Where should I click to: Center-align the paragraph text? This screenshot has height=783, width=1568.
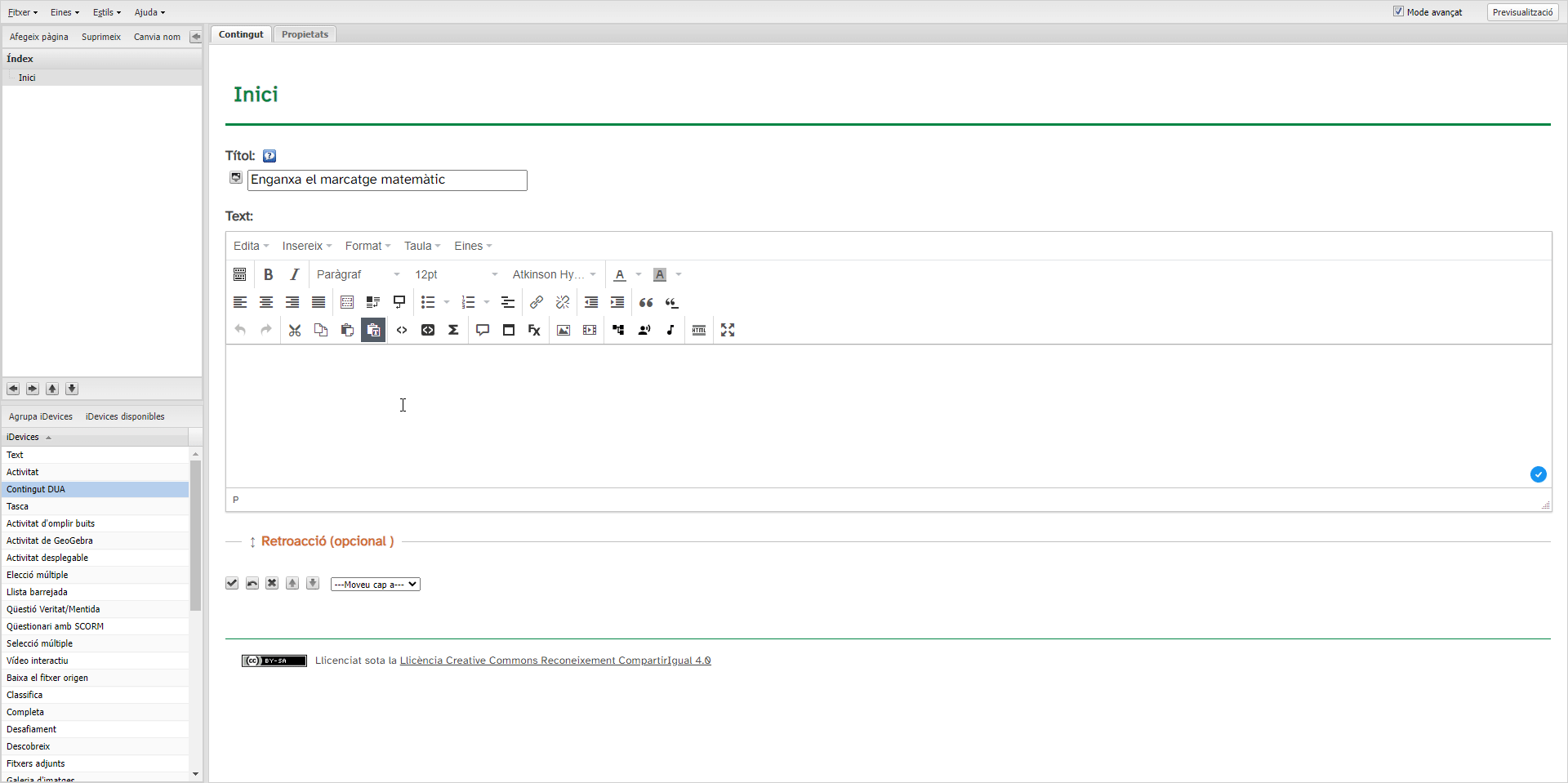266,302
